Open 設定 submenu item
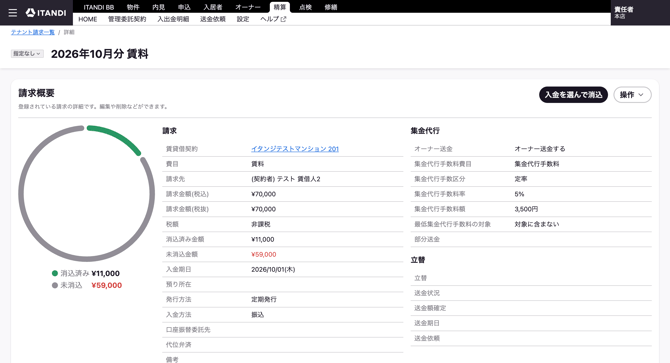This screenshot has height=363, width=670. (243, 19)
